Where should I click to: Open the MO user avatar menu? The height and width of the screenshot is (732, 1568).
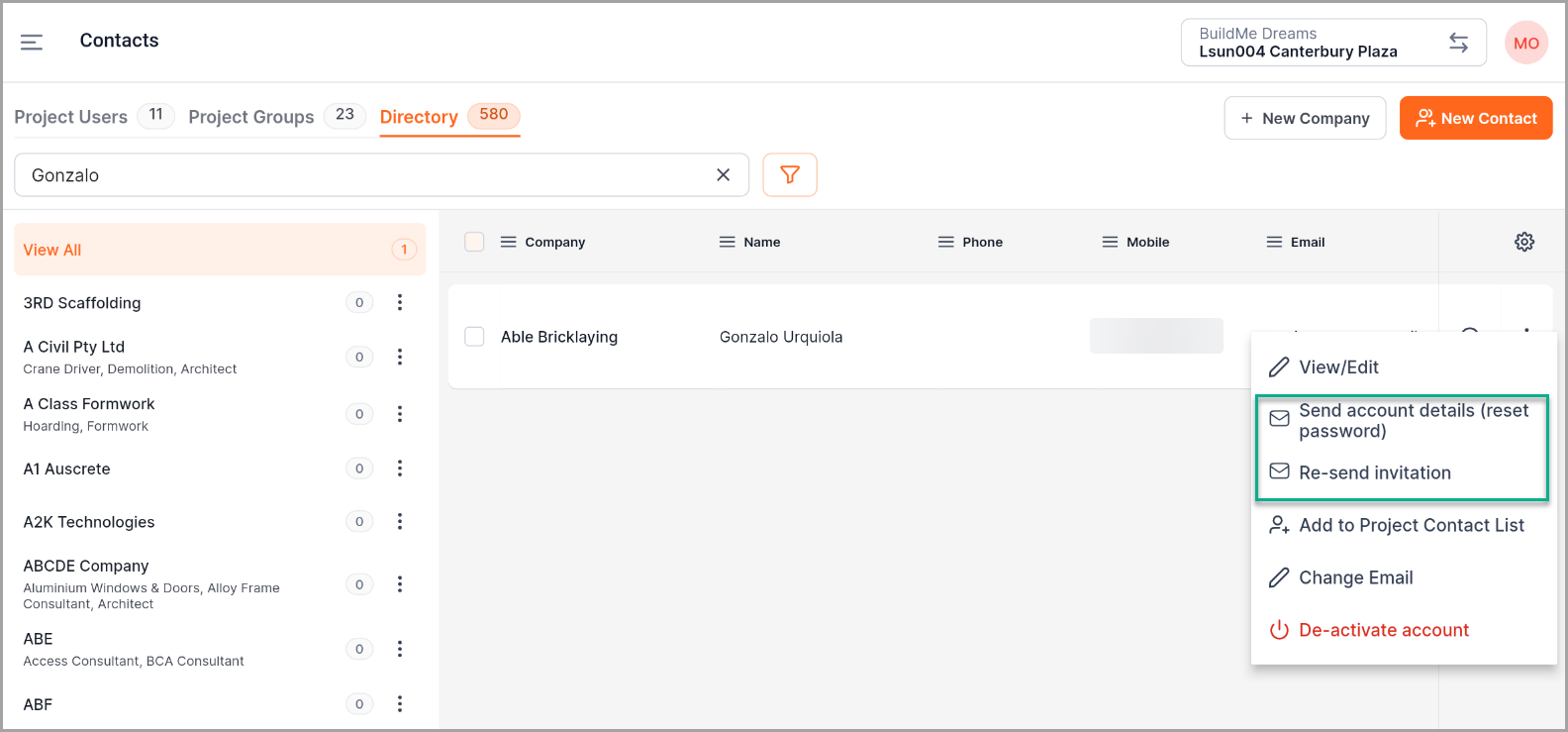pyautogui.click(x=1525, y=44)
